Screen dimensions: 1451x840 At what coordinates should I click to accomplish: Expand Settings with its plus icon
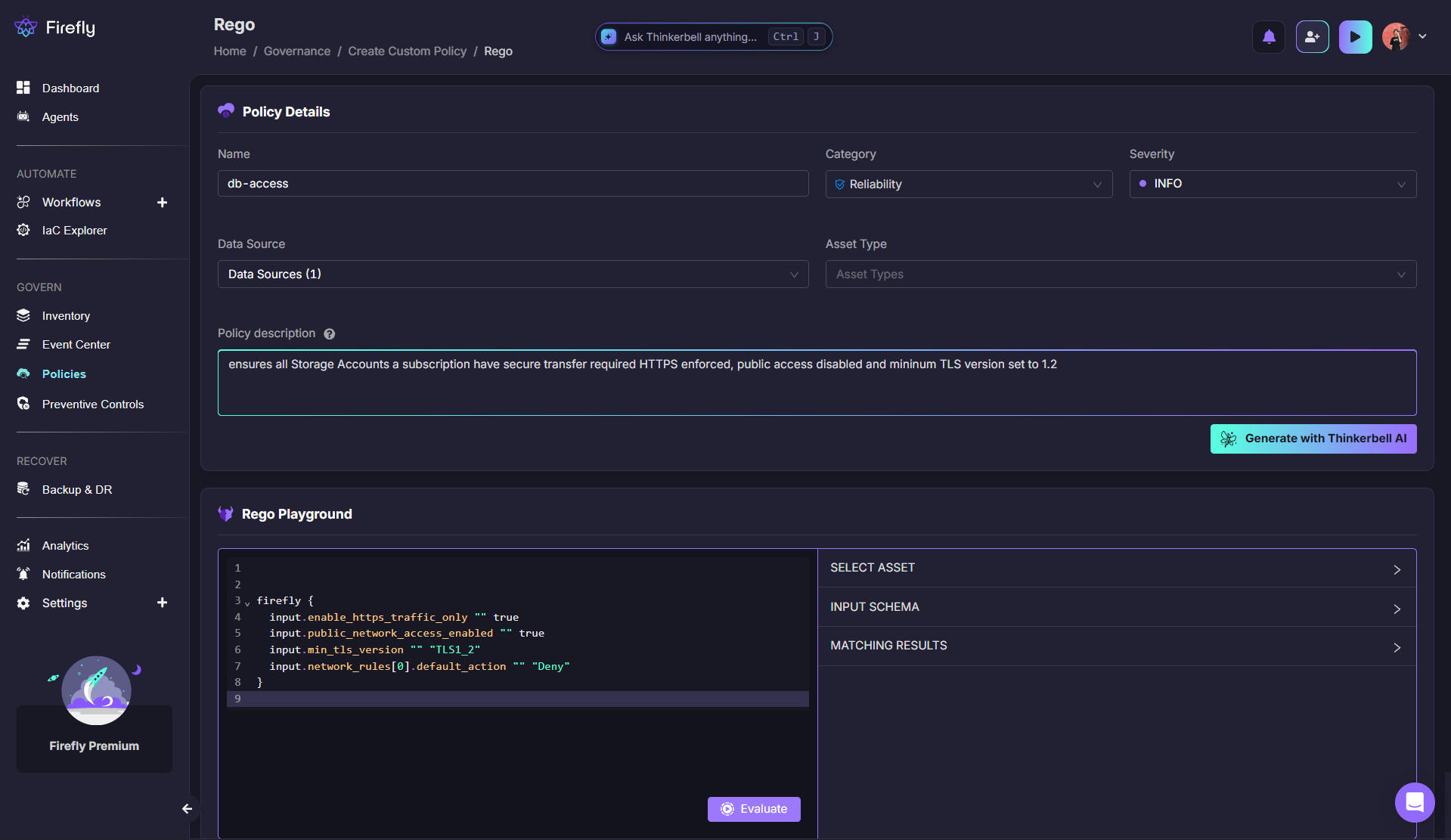pos(162,603)
